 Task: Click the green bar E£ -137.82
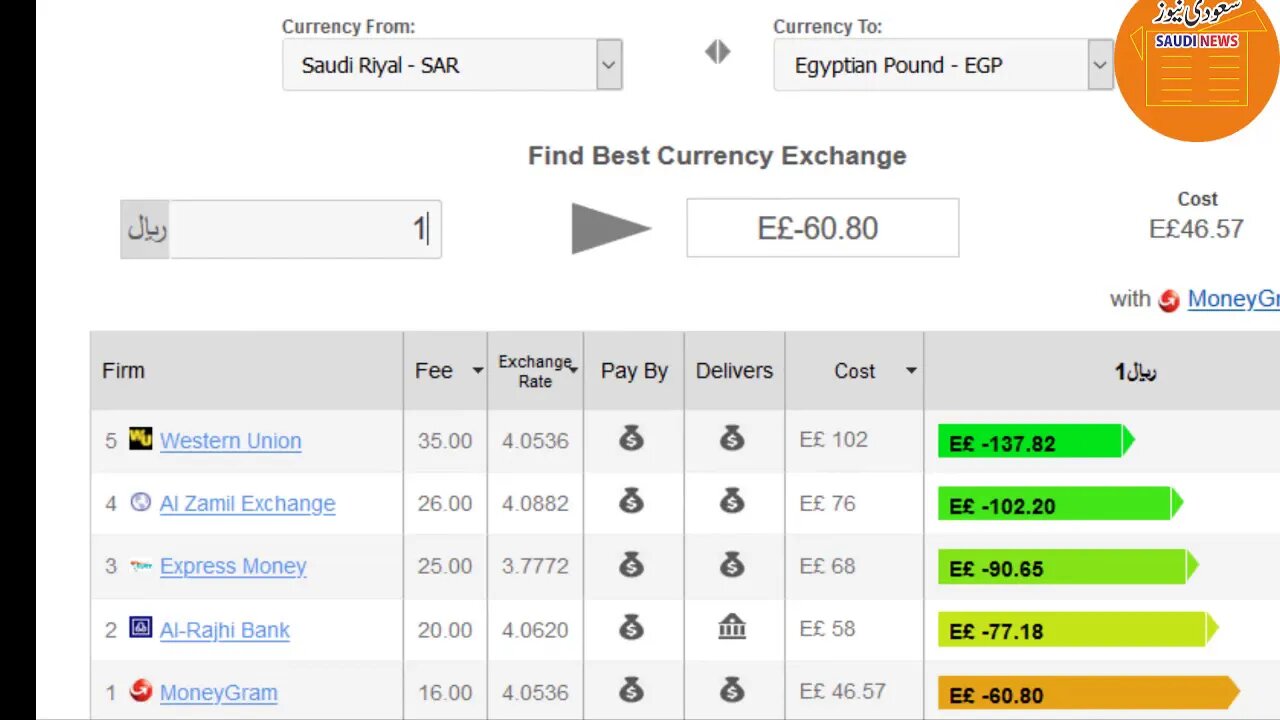click(x=1036, y=442)
